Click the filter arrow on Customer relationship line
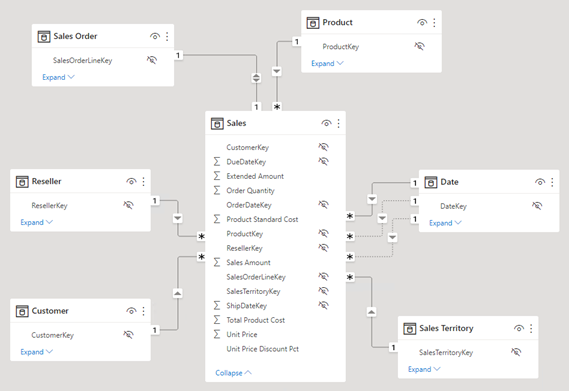569x391 pixels. pyautogui.click(x=177, y=293)
